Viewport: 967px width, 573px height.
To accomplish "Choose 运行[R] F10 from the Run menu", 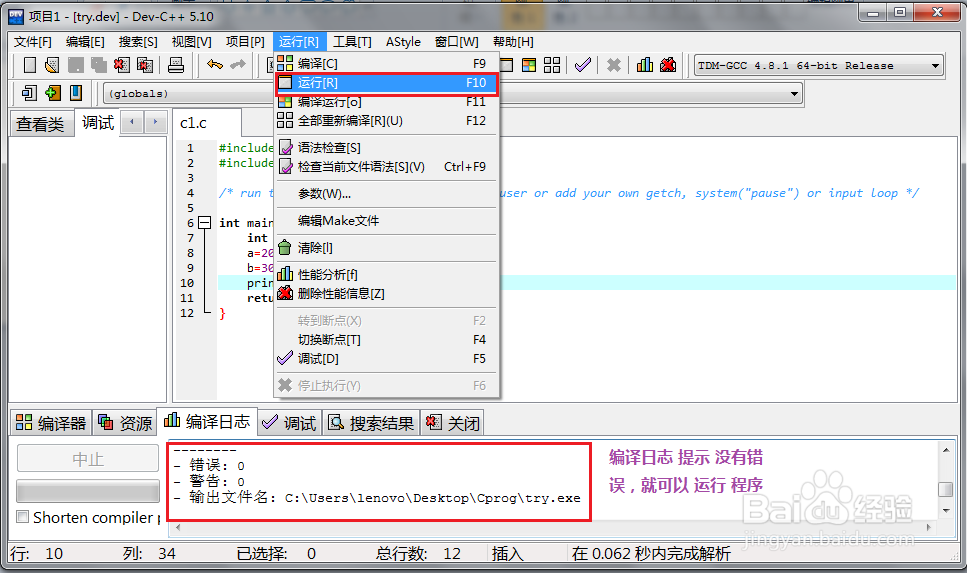I will click(387, 83).
